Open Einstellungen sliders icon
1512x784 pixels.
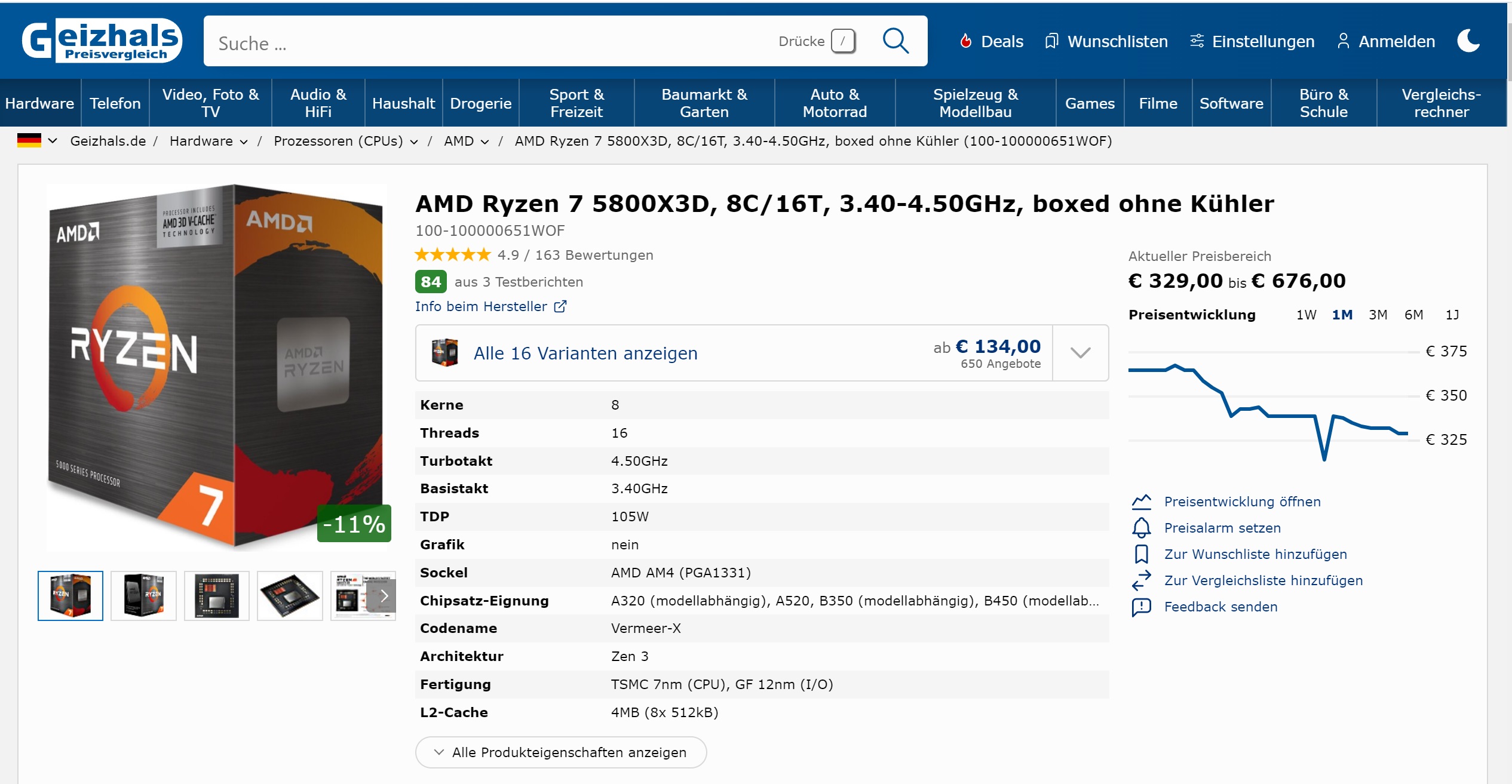(x=1197, y=41)
